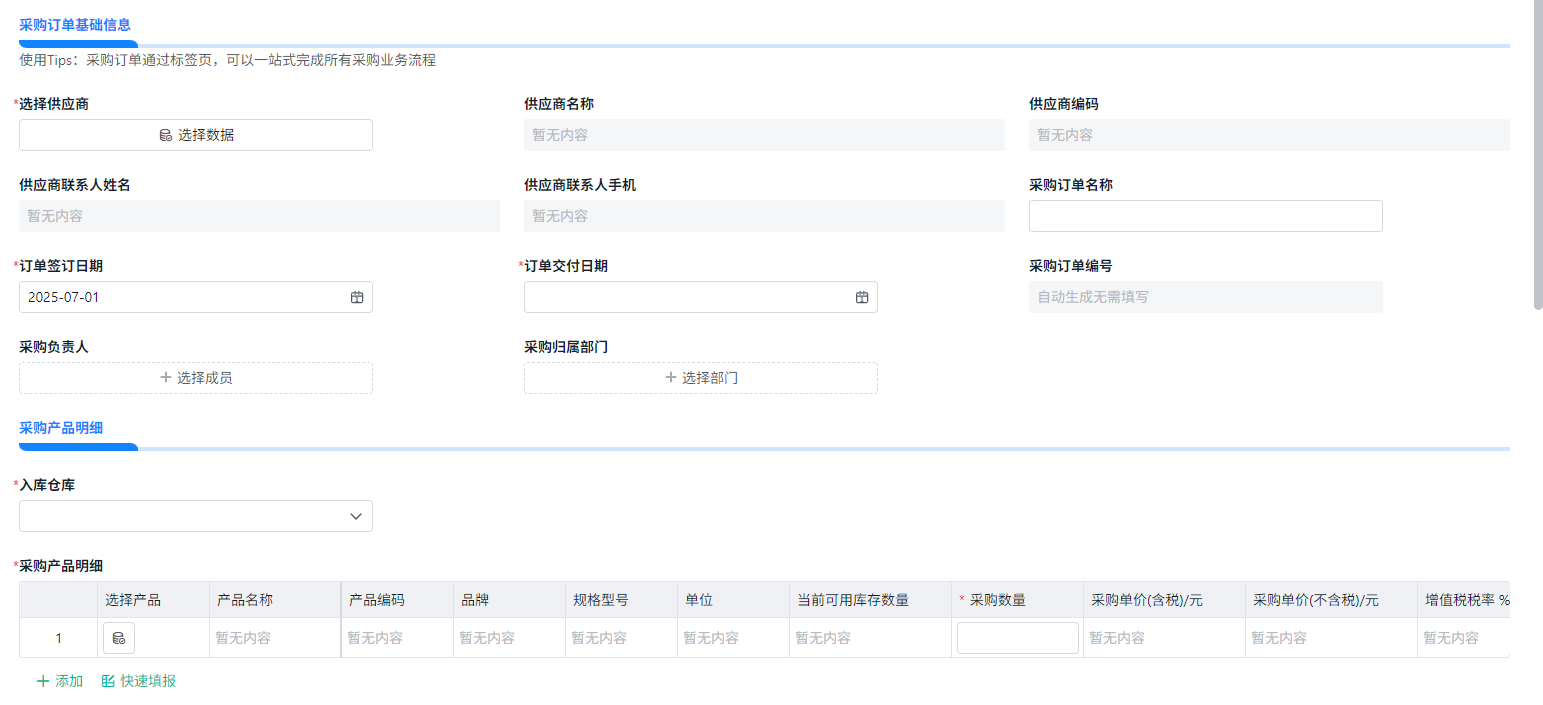Click the 入库仓库 dropdown chevron arrow
Image resolution: width=1543 pixels, height=705 pixels.
356,516
